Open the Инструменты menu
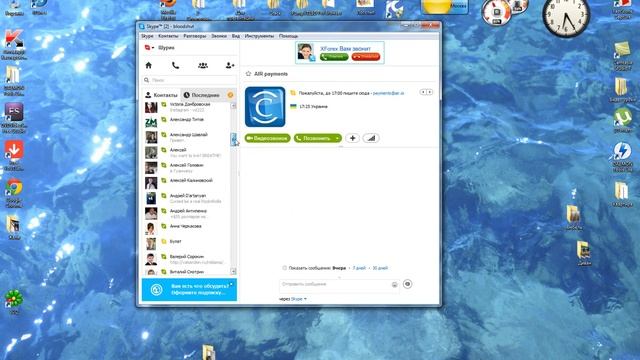This screenshot has height=360, width=640. pyautogui.click(x=259, y=36)
